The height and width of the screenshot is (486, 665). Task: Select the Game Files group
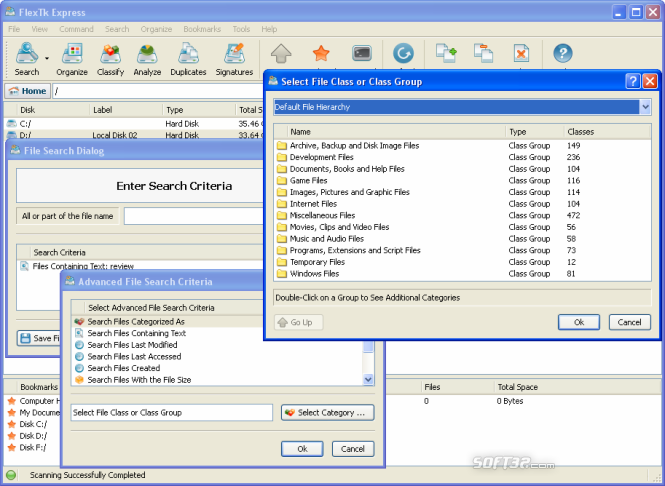coord(462,181)
